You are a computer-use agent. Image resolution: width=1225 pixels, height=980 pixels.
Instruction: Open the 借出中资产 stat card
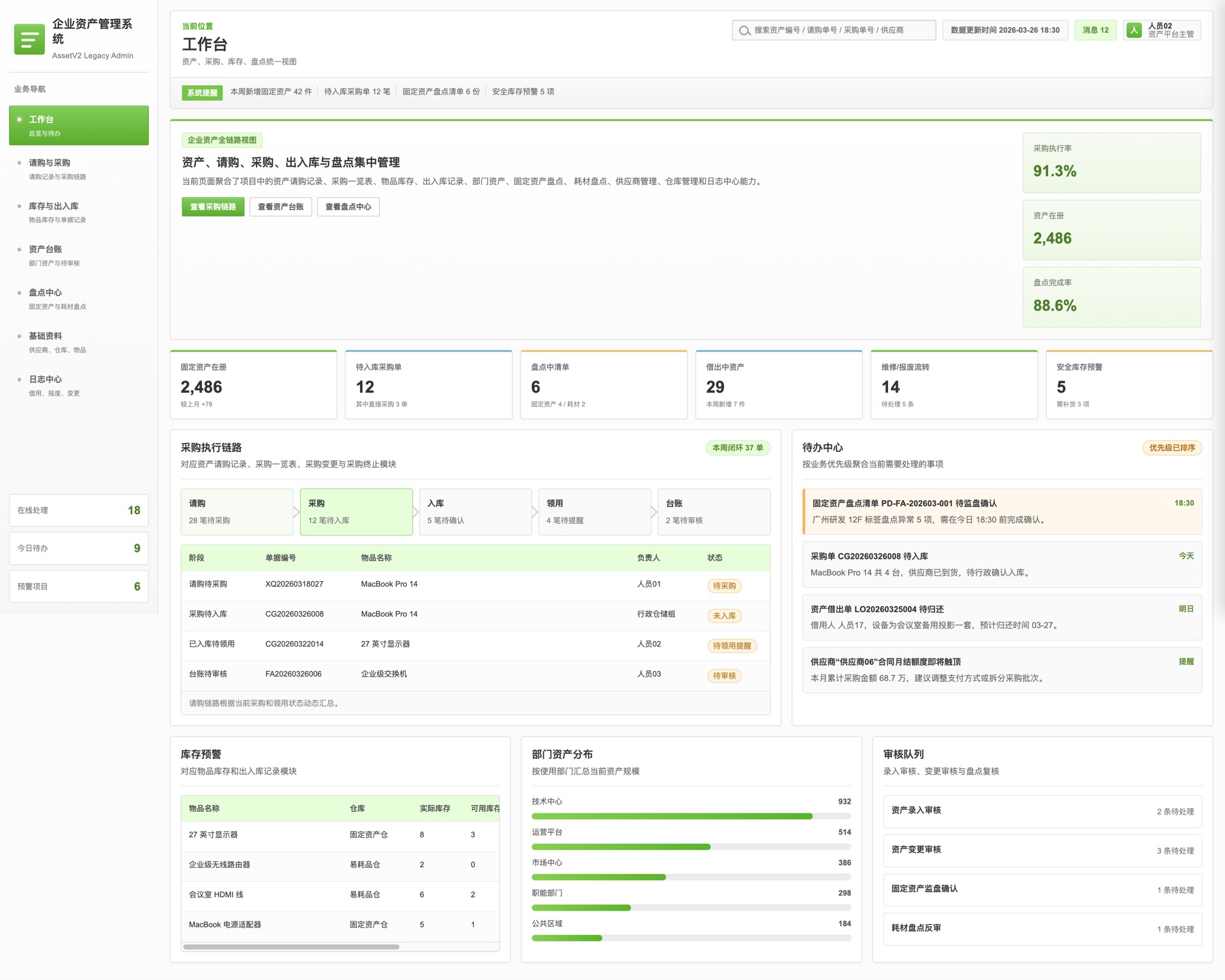point(779,385)
